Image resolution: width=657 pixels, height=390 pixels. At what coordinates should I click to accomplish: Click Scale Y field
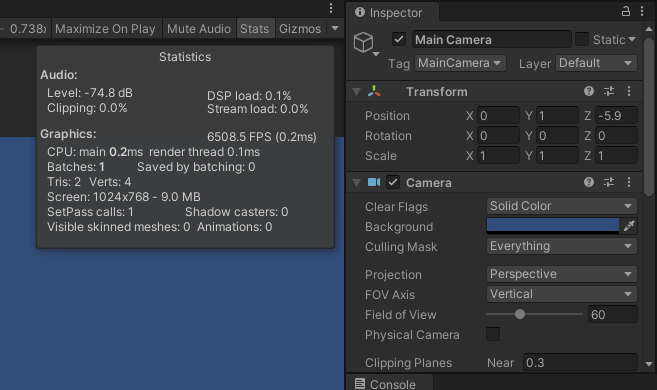[557, 155]
